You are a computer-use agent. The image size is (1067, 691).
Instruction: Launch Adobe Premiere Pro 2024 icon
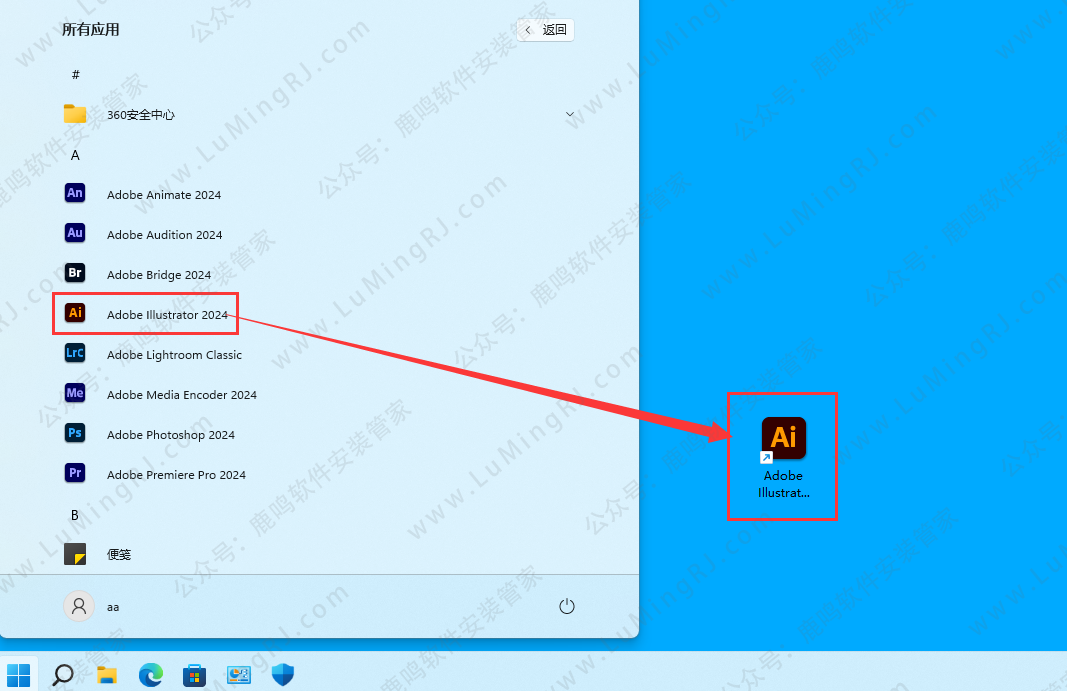pyautogui.click(x=75, y=473)
